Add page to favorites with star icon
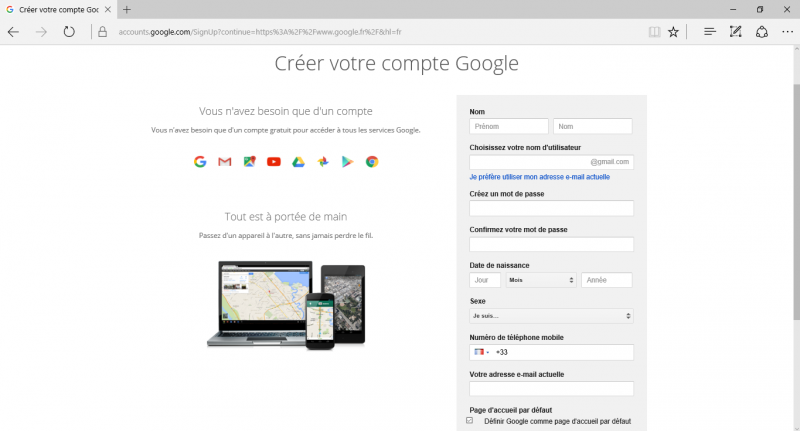 coord(673,32)
